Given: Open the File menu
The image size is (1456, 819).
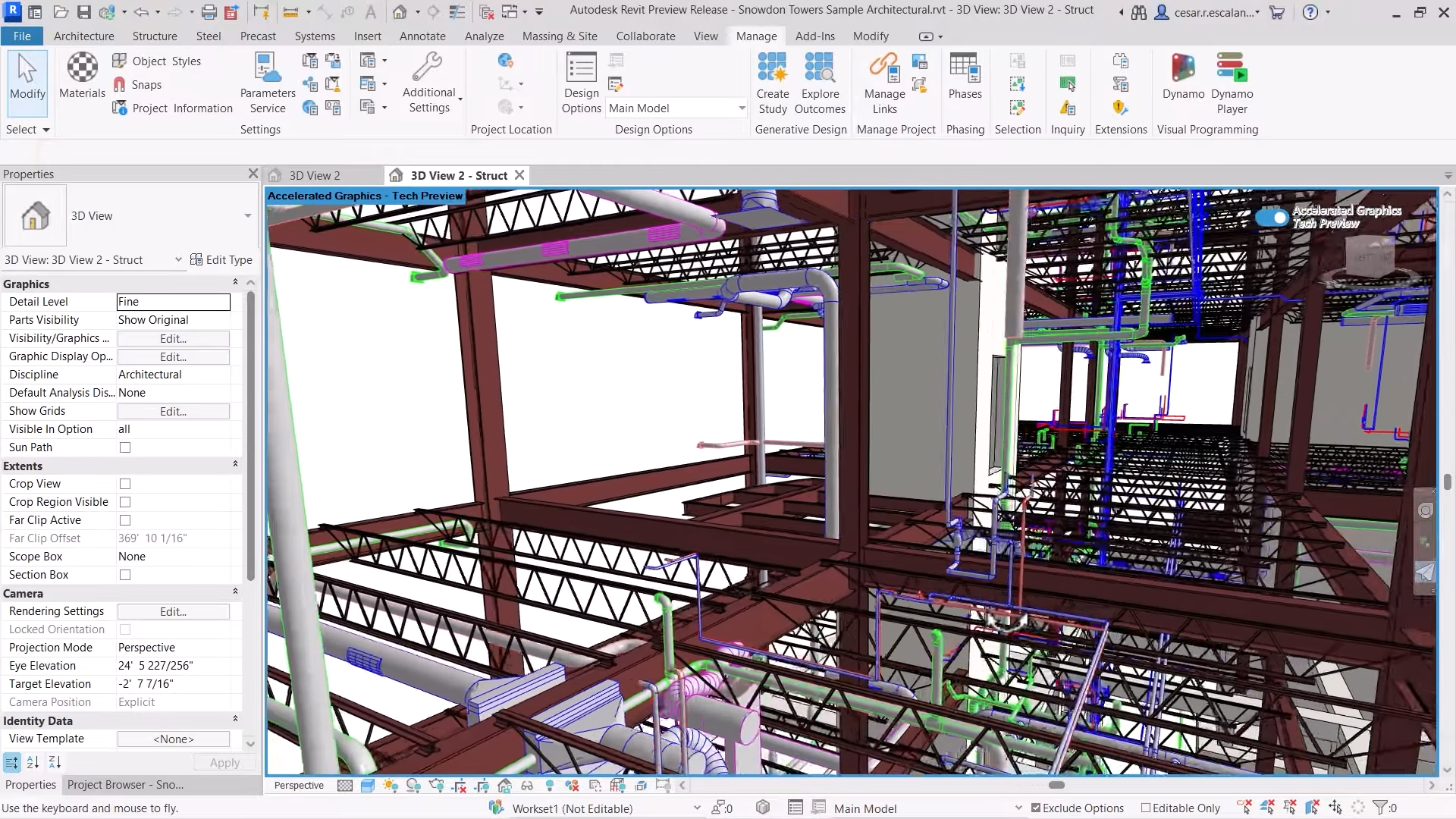Looking at the screenshot, I should click(22, 36).
